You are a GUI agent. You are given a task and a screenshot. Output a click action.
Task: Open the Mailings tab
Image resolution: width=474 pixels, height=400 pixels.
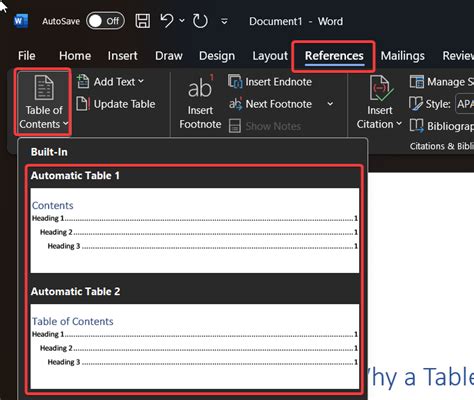click(x=403, y=56)
